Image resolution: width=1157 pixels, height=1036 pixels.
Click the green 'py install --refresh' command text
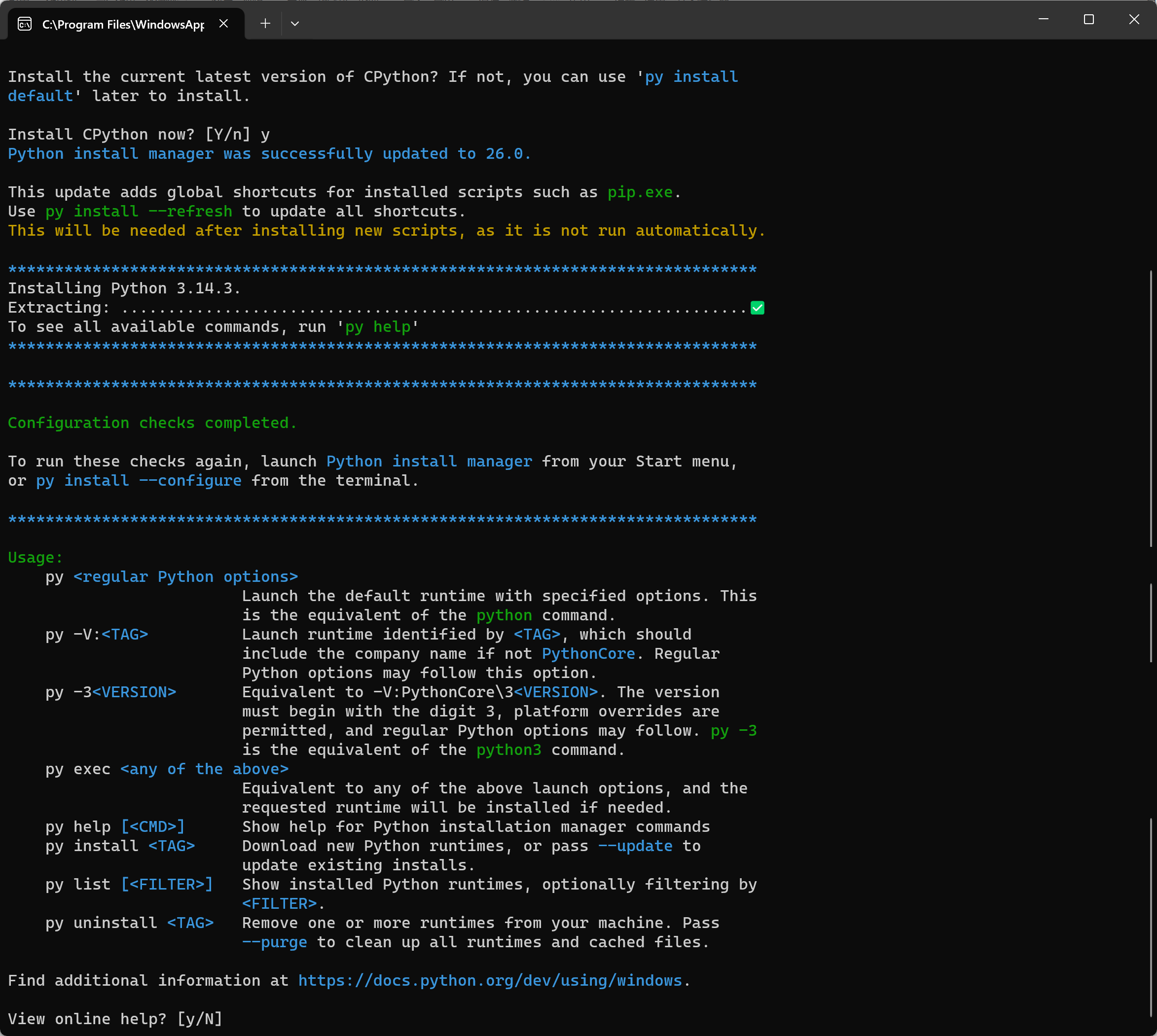(x=139, y=211)
